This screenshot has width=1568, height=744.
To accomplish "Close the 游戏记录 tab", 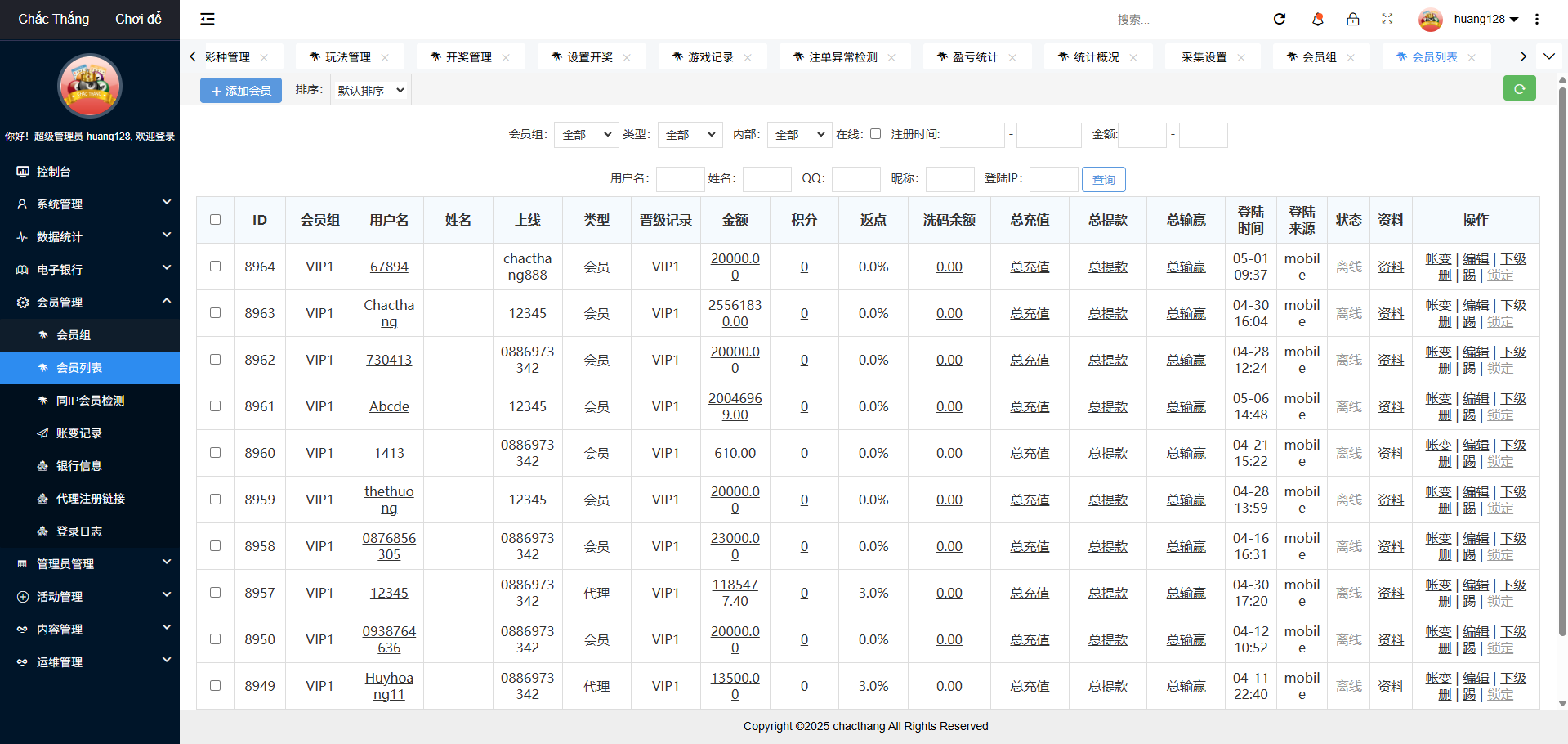I will click(748, 57).
